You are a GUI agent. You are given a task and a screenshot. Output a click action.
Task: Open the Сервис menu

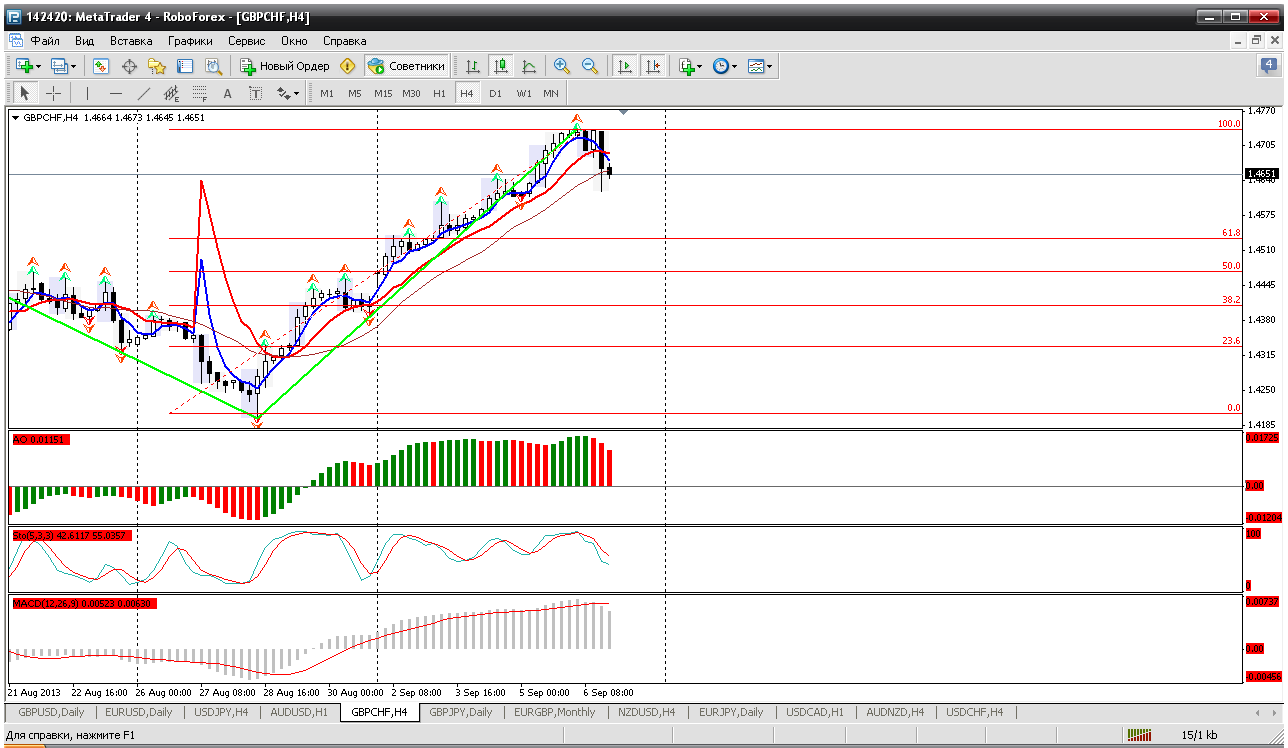246,41
